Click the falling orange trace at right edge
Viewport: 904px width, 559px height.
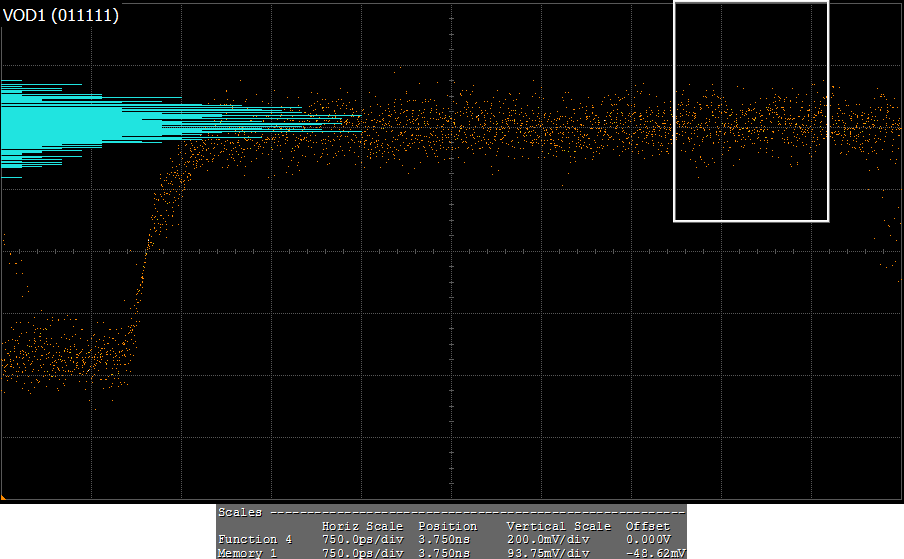click(x=887, y=235)
